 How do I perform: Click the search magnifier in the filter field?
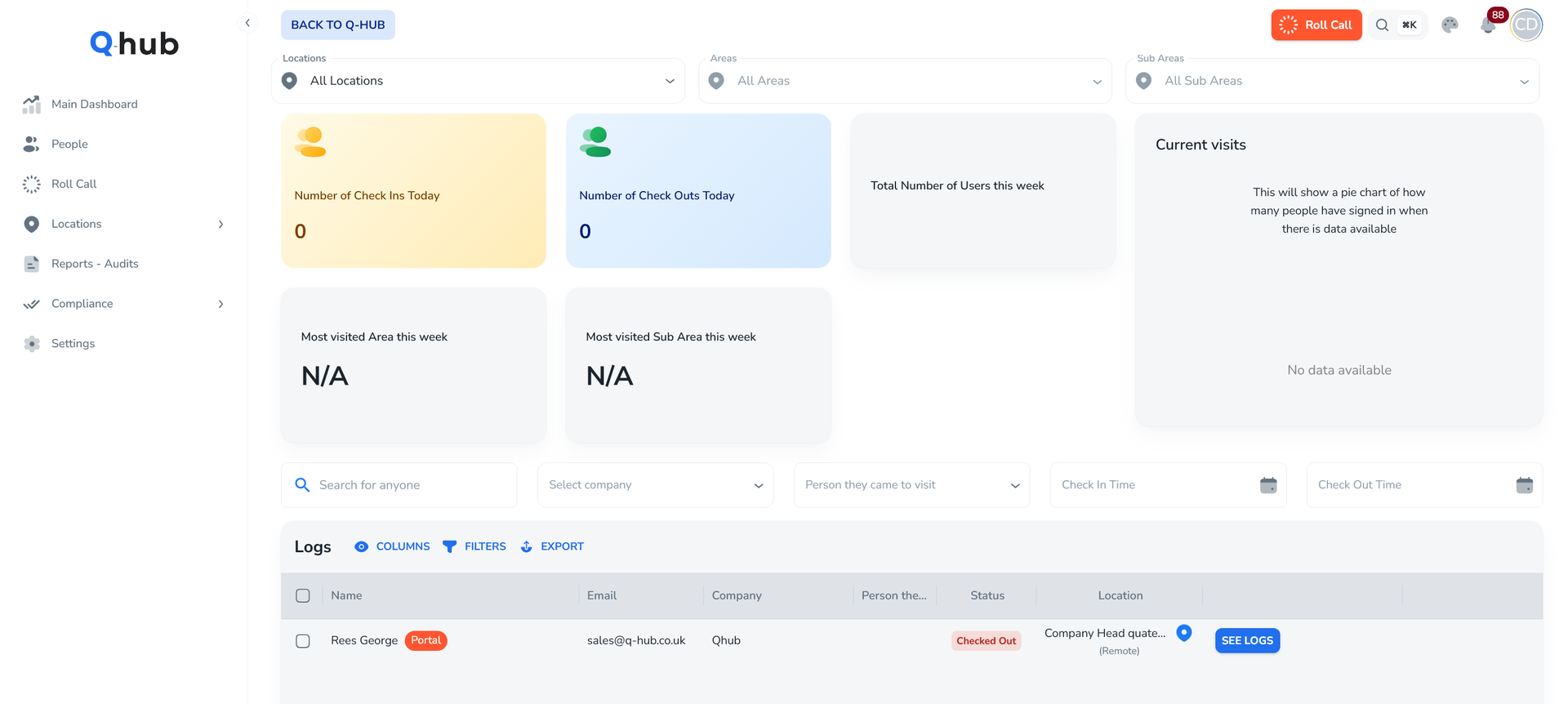click(x=302, y=485)
